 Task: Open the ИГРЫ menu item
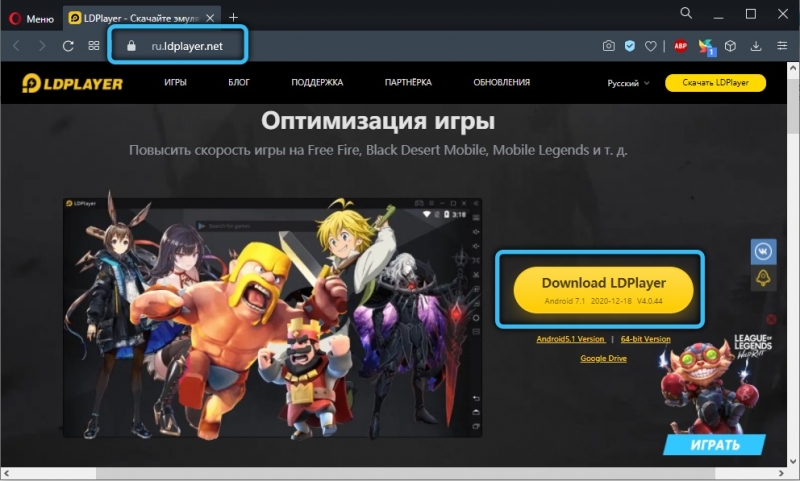(176, 82)
